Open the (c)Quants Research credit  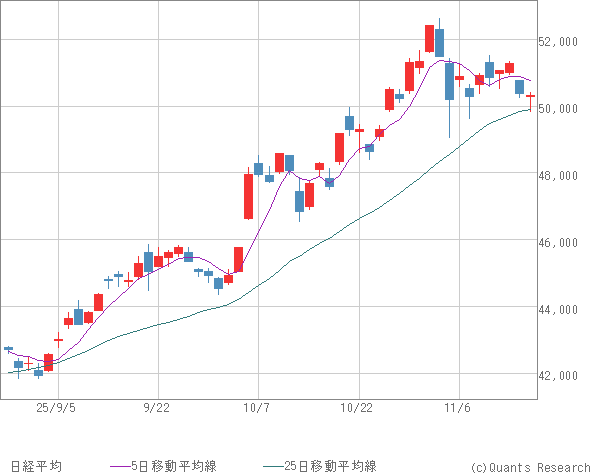coord(529,466)
